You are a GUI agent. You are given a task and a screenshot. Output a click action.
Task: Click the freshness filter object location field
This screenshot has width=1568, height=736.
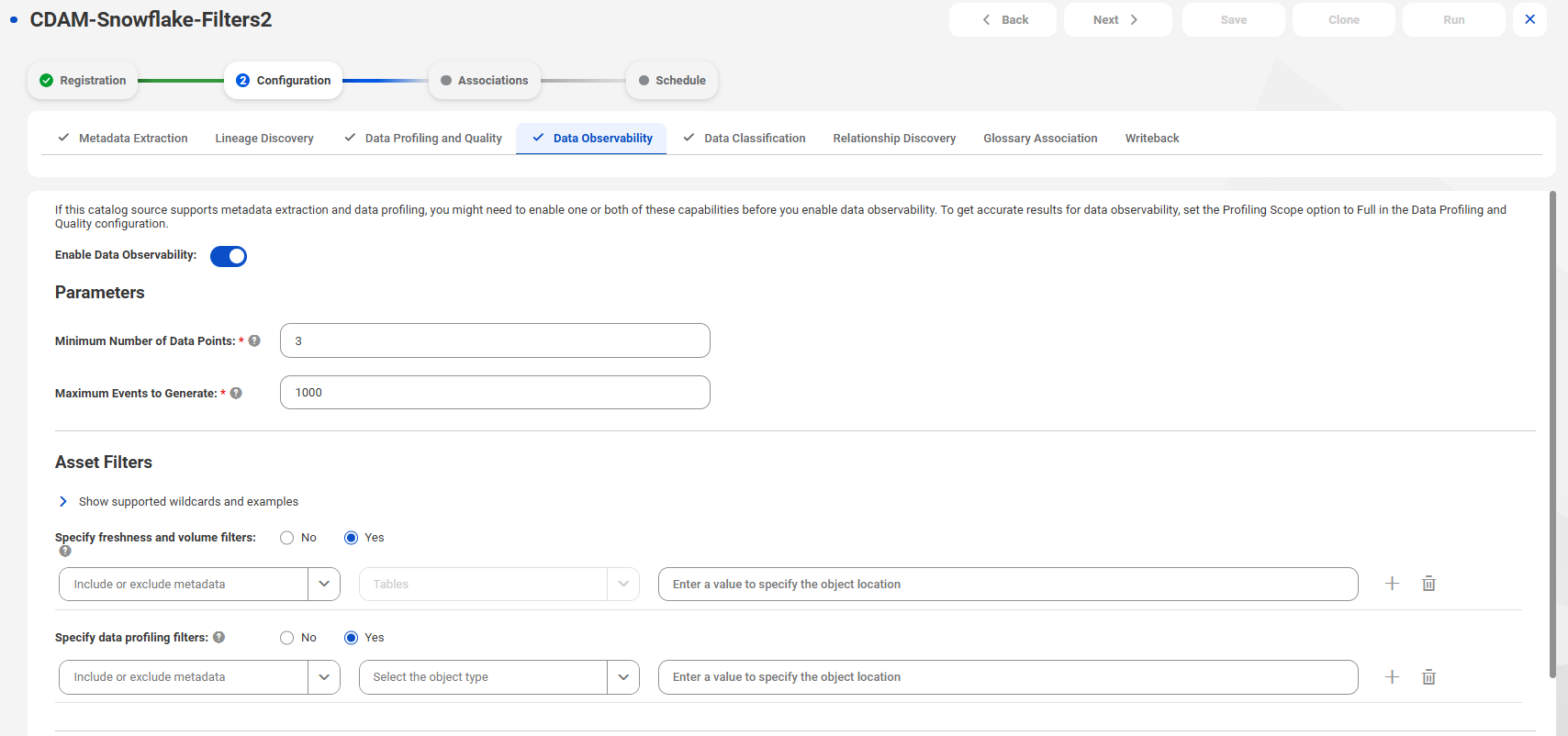[x=1008, y=584]
